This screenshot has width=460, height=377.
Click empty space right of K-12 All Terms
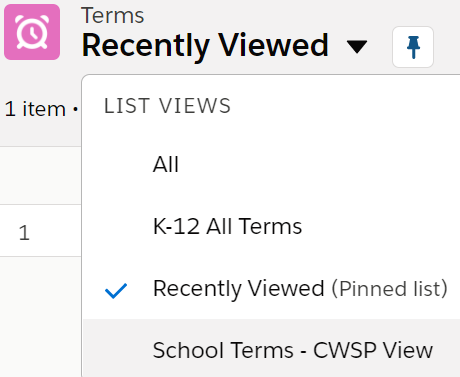[x=380, y=226]
